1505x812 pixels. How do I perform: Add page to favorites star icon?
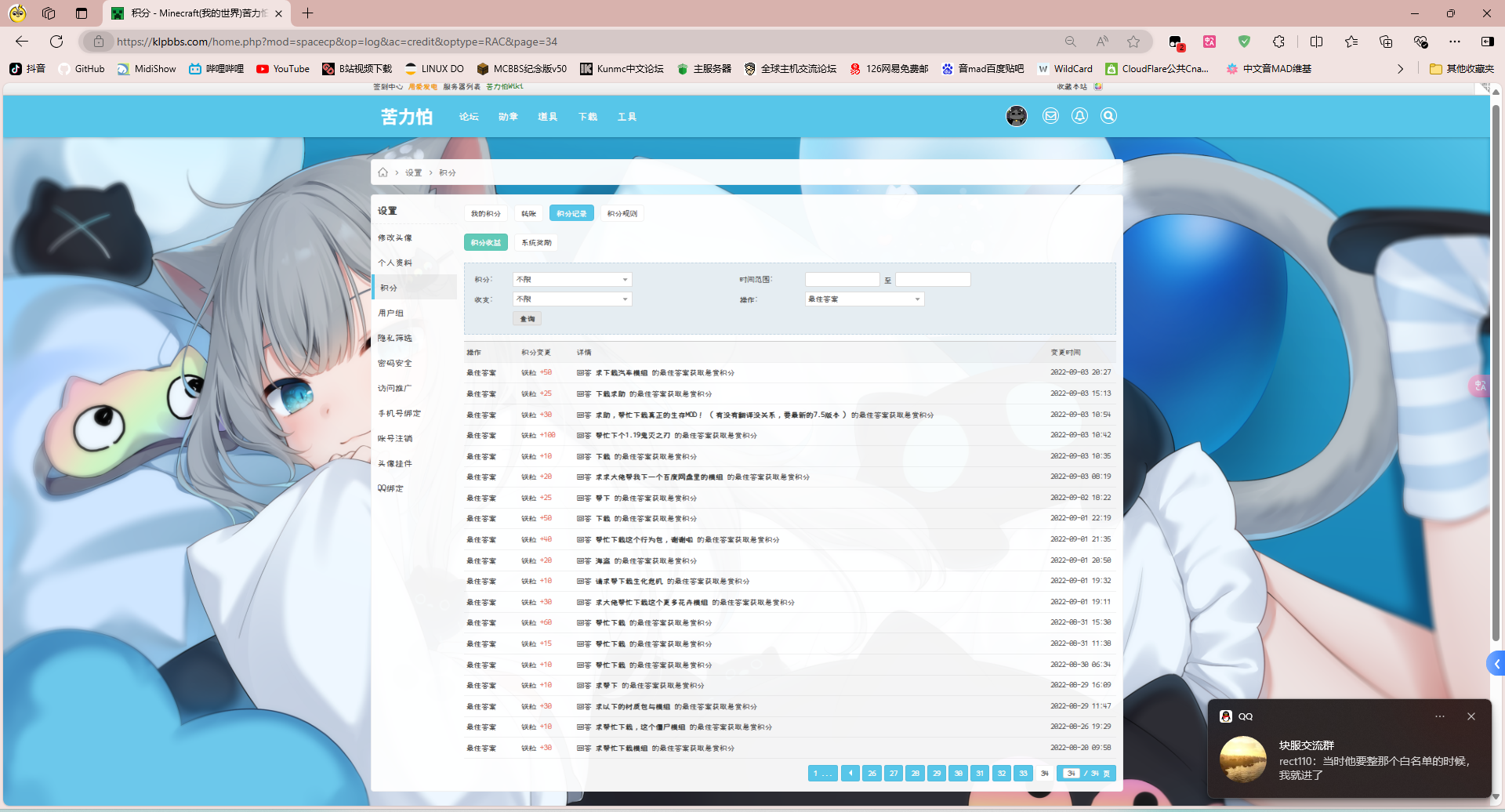coord(1133,42)
